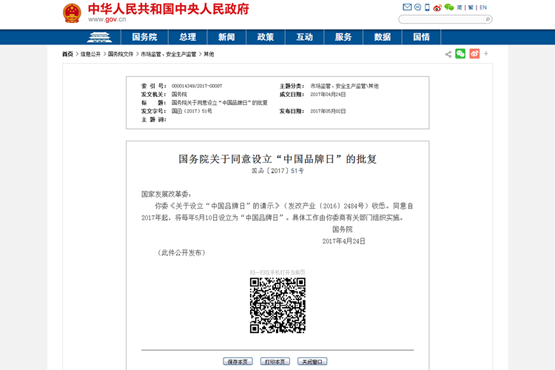
Task: Open the red Weibo icon in the header
Action: tap(437, 7)
